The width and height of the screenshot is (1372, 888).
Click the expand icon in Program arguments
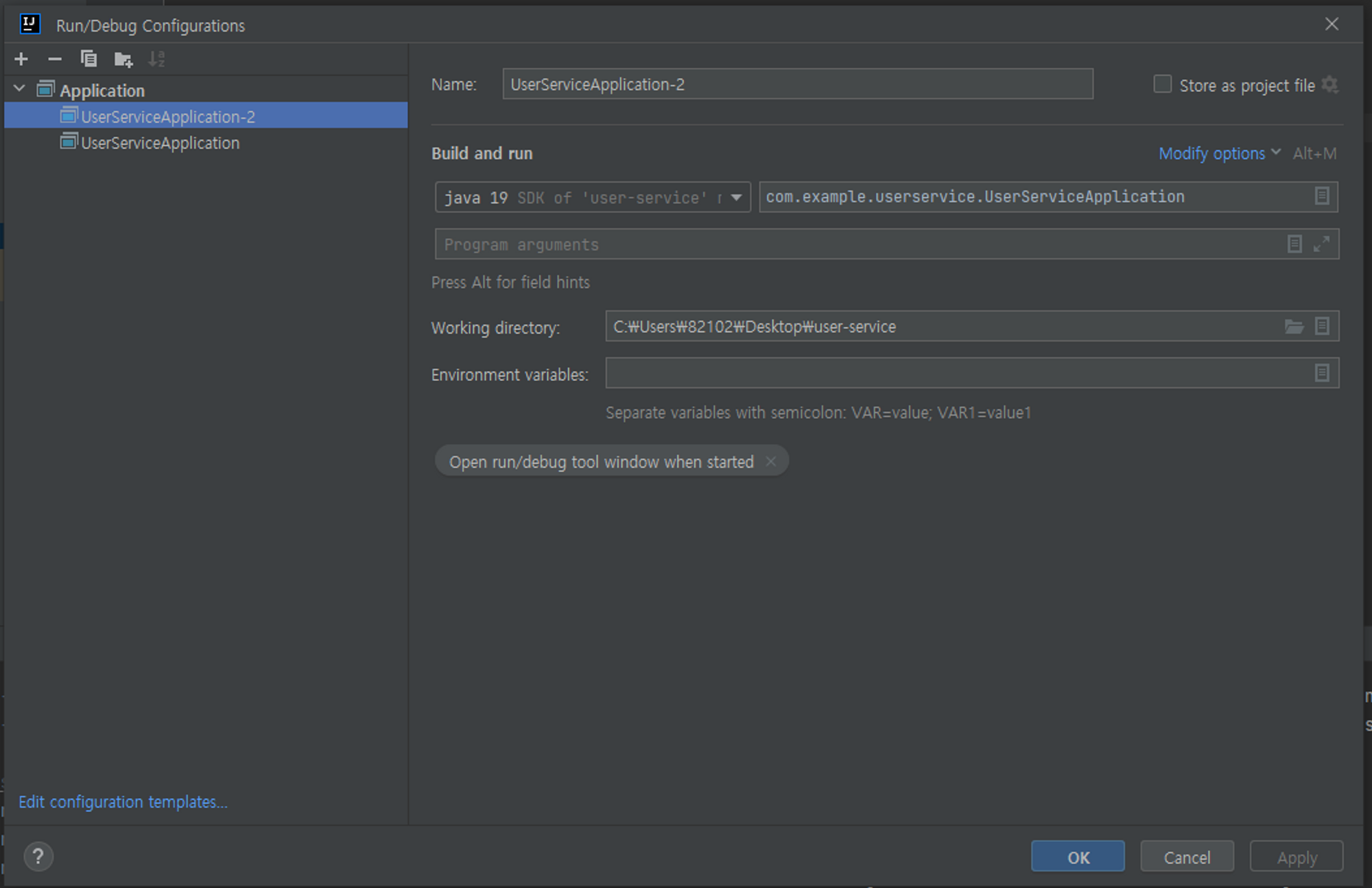[x=1321, y=244]
